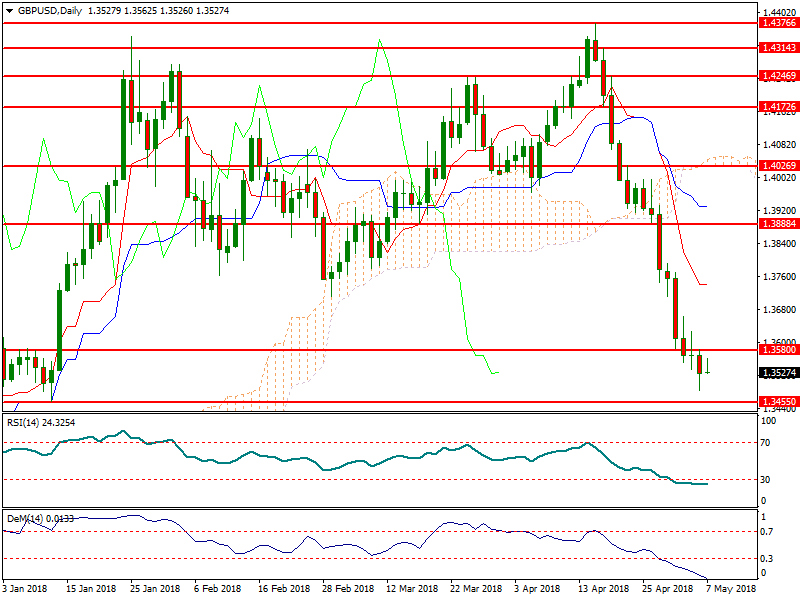Select the 1.42469 horizontal level label
The image size is (800, 600).
point(779,75)
